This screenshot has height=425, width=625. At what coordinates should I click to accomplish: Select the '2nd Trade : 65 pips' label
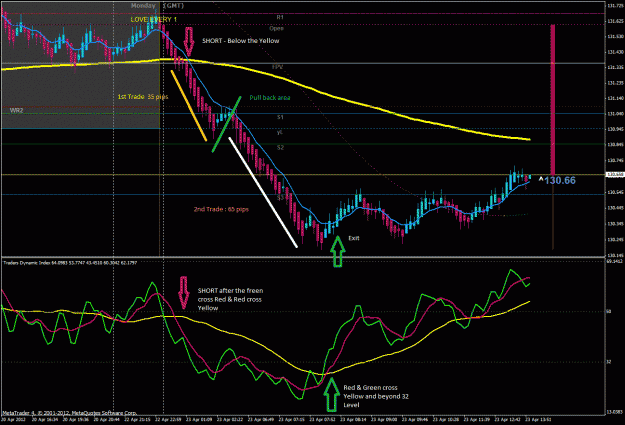pyautogui.click(x=221, y=209)
